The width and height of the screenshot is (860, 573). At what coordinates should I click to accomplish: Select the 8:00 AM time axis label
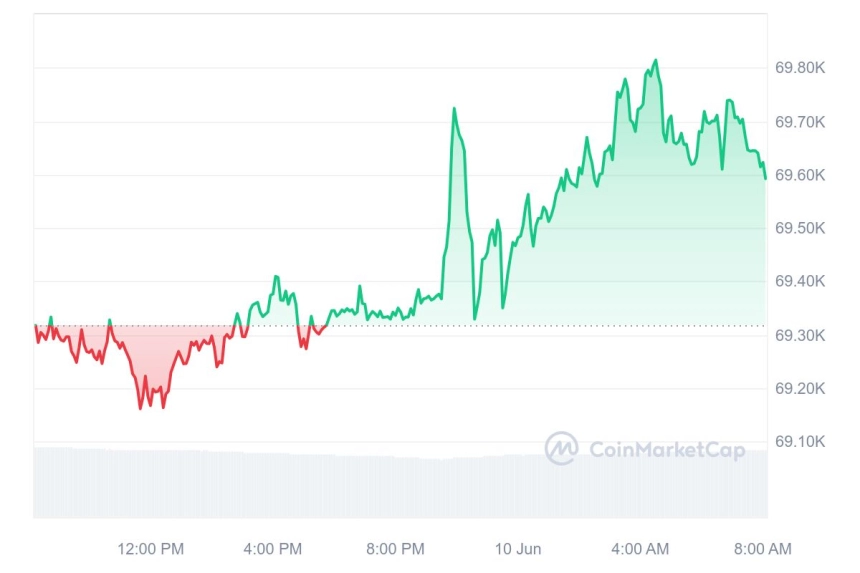click(763, 549)
